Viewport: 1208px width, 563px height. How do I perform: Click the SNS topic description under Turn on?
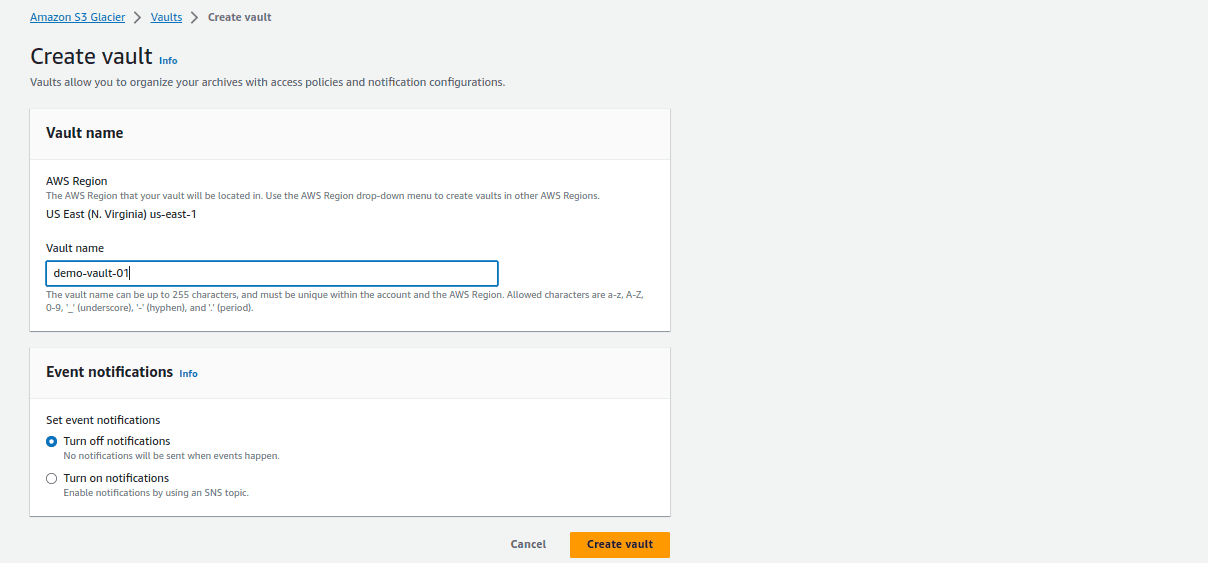pos(156,493)
